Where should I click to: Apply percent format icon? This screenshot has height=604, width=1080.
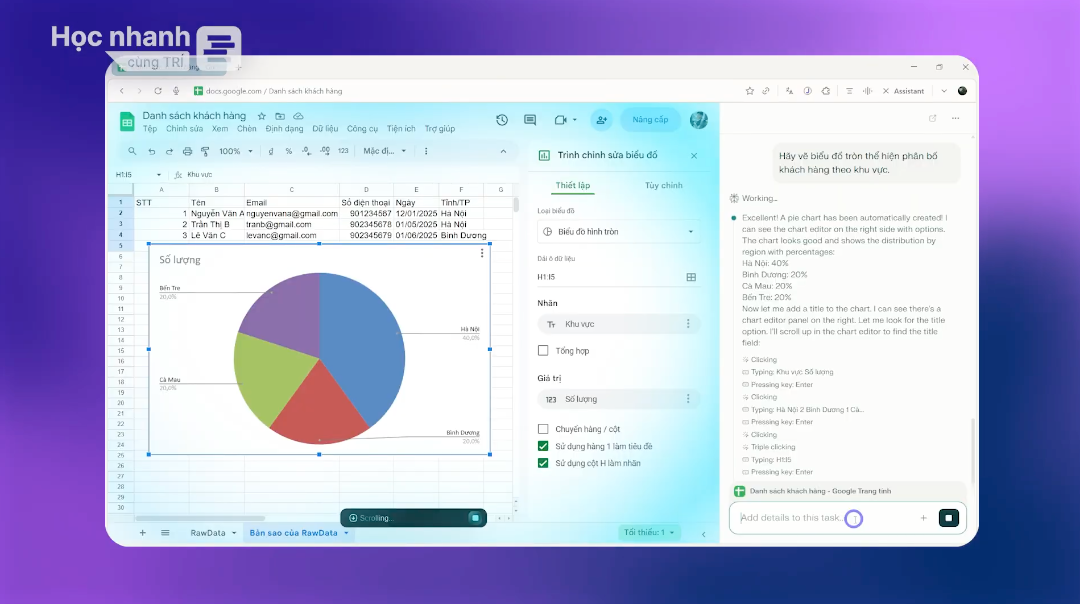[x=289, y=152]
